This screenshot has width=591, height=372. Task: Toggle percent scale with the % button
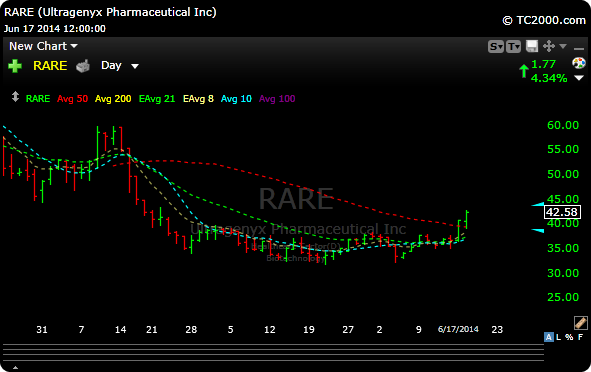point(569,337)
